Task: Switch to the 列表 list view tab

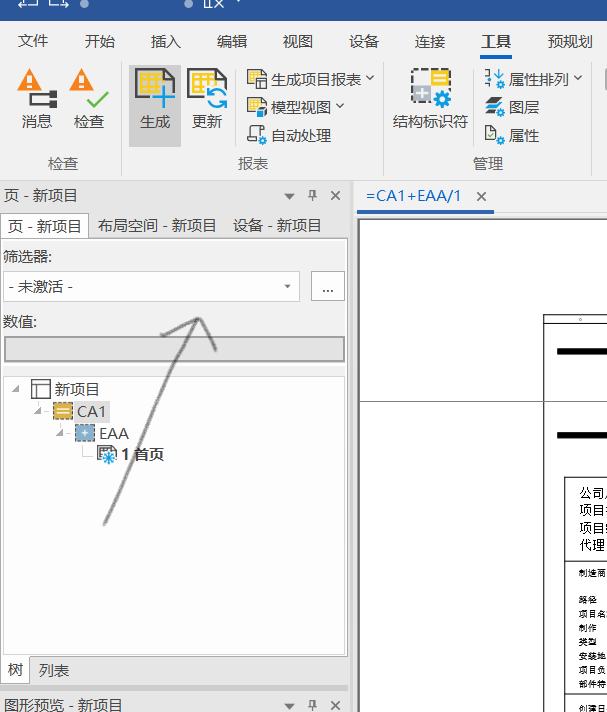Action: coord(54,670)
